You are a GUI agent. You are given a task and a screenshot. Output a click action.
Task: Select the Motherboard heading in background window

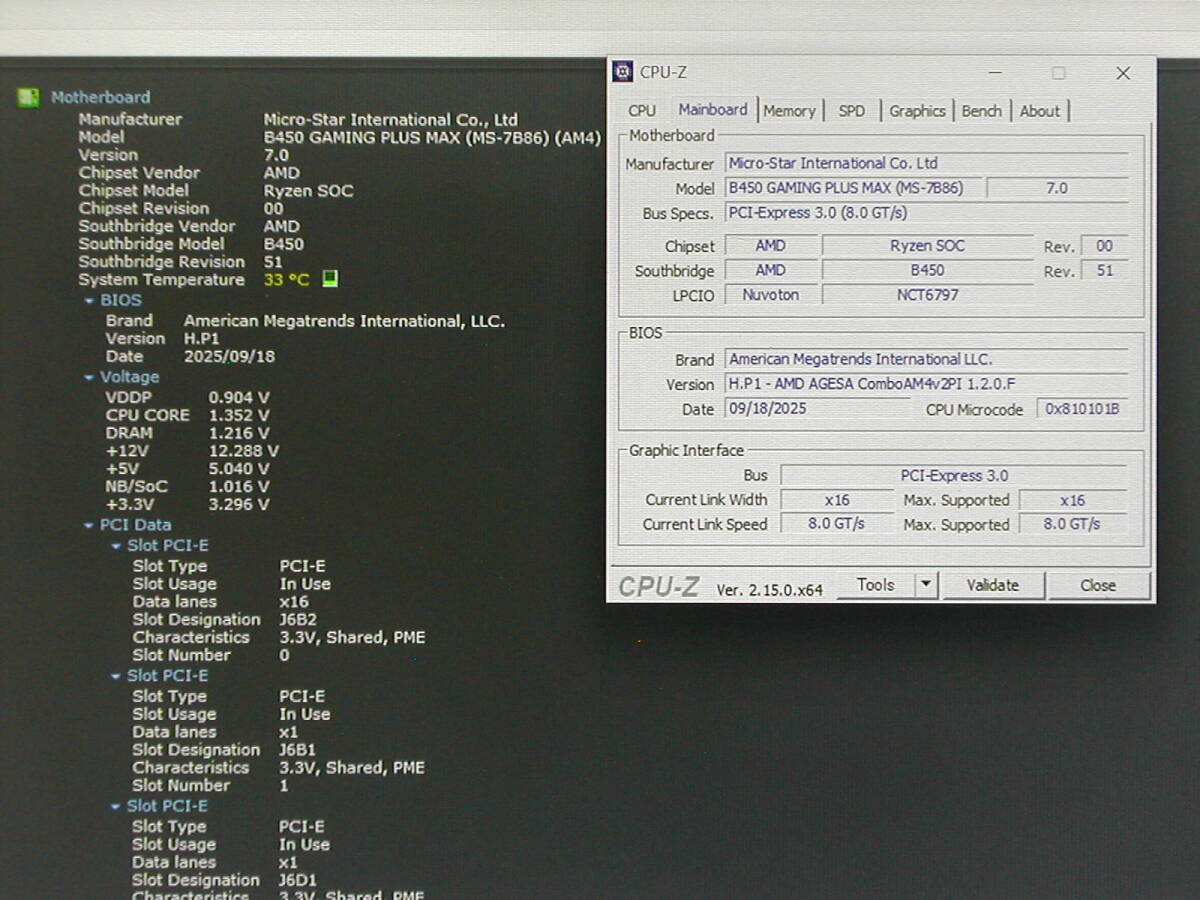[x=100, y=97]
